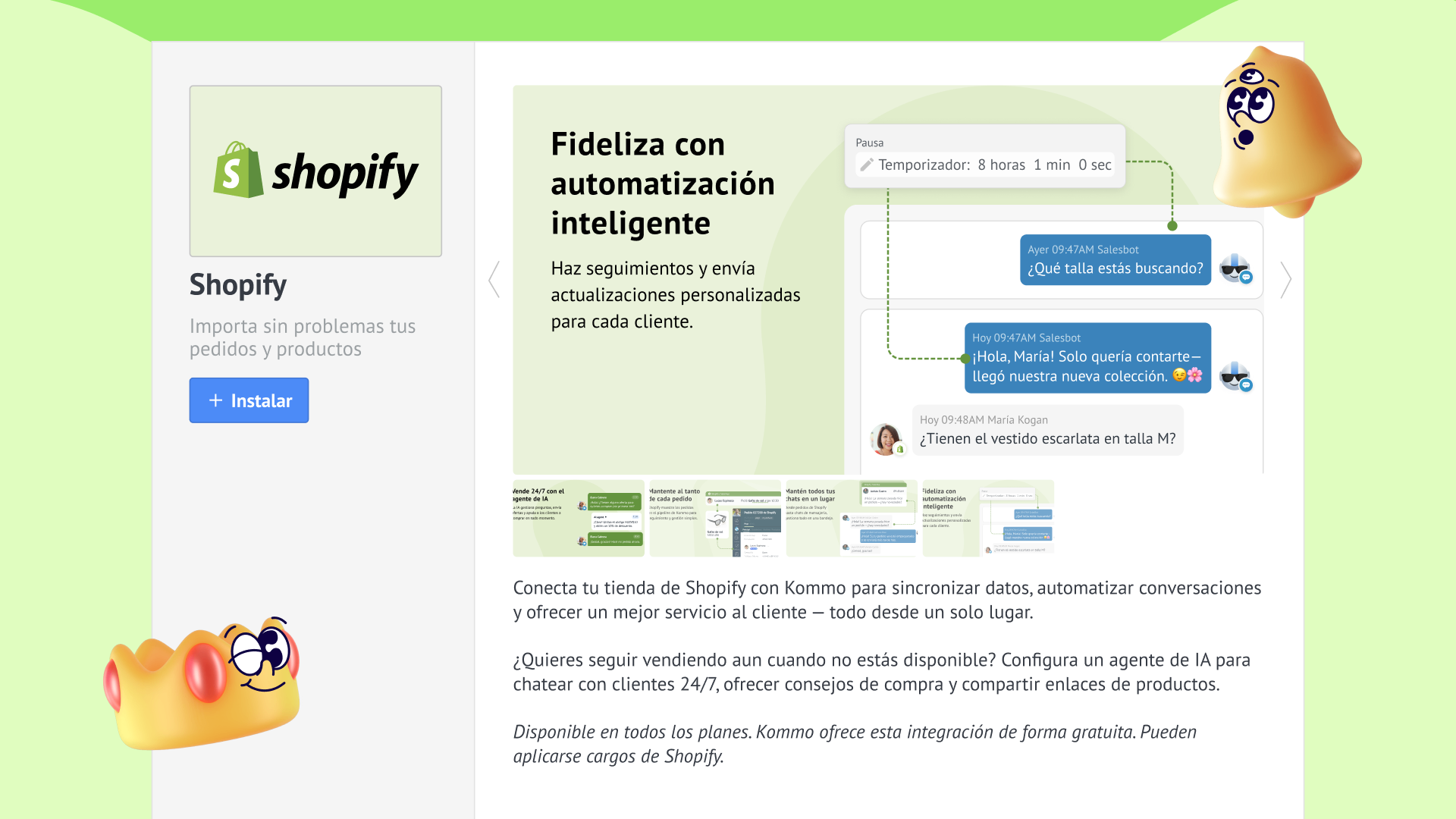Click '¿Qué talla estás buscando?' chat bubble
This screenshot has width=1456, height=819.
(1115, 260)
